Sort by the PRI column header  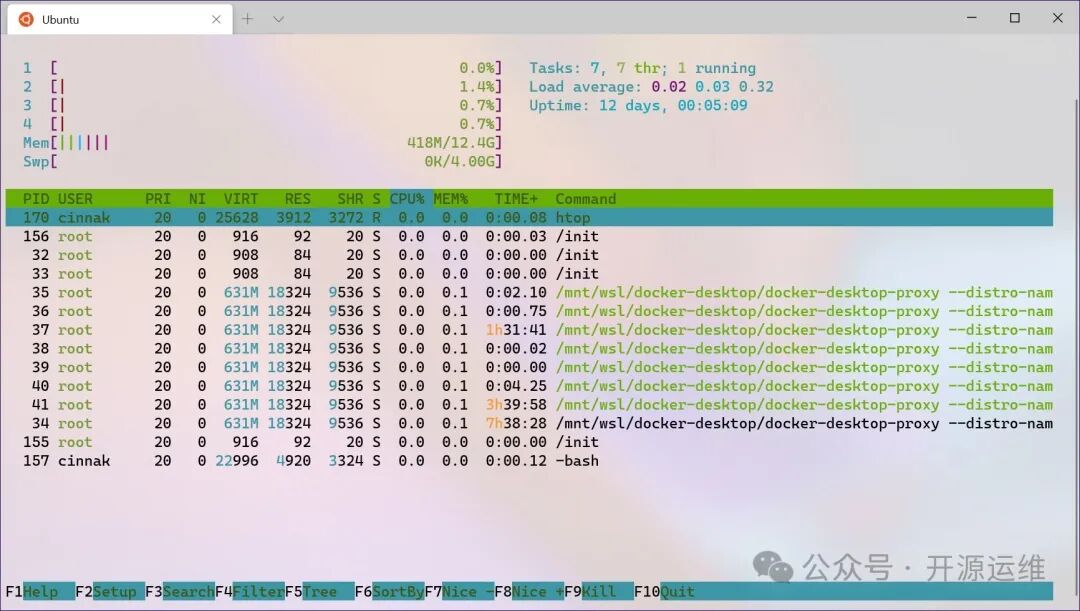[x=158, y=199]
